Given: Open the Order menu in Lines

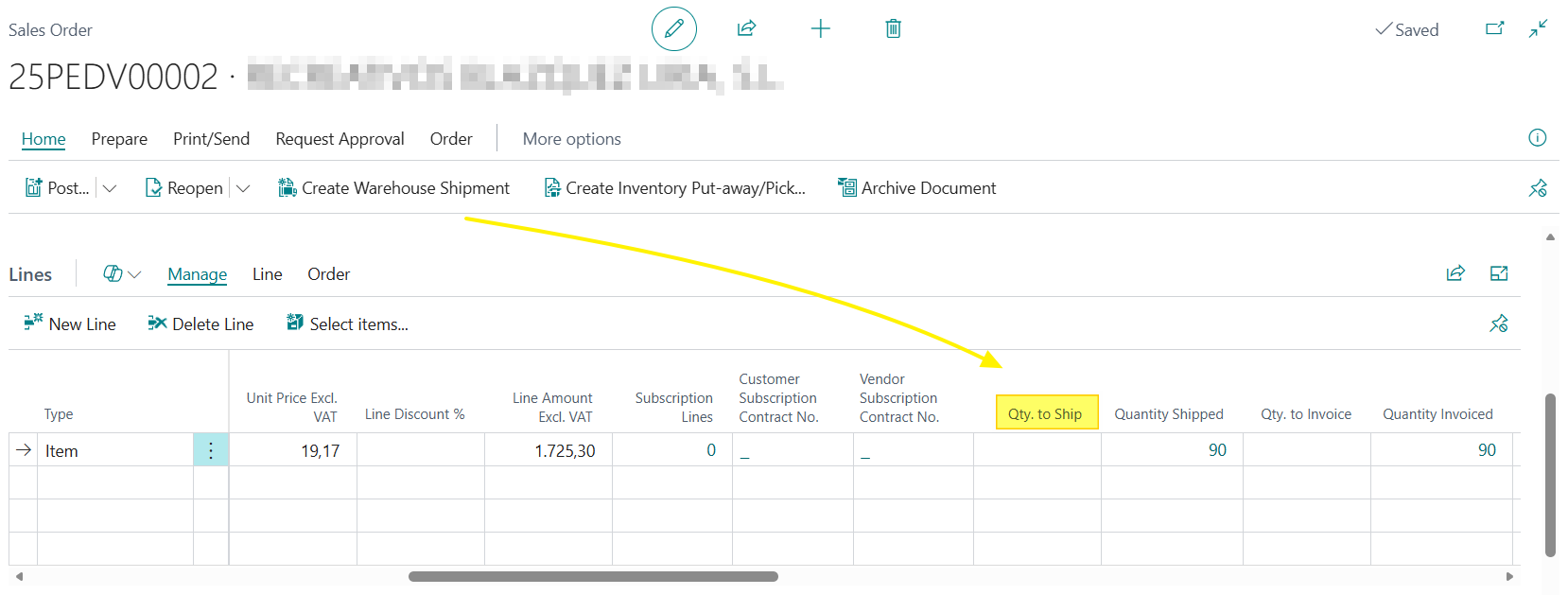Looking at the screenshot, I should (328, 274).
